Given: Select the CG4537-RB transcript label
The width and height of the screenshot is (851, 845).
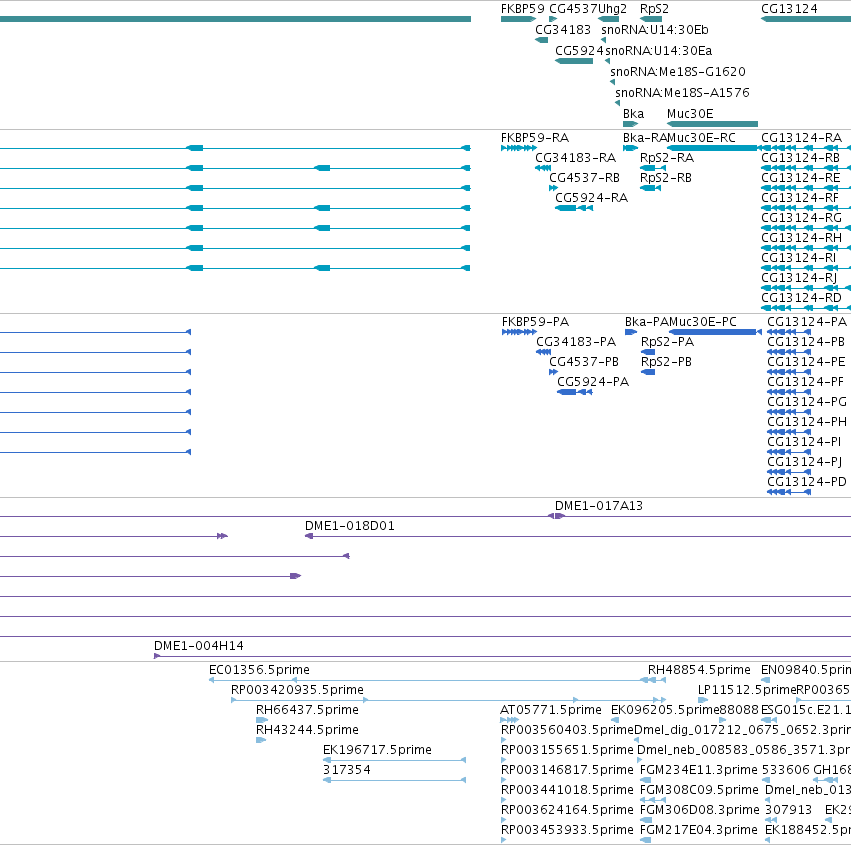Looking at the screenshot, I should [585, 178].
